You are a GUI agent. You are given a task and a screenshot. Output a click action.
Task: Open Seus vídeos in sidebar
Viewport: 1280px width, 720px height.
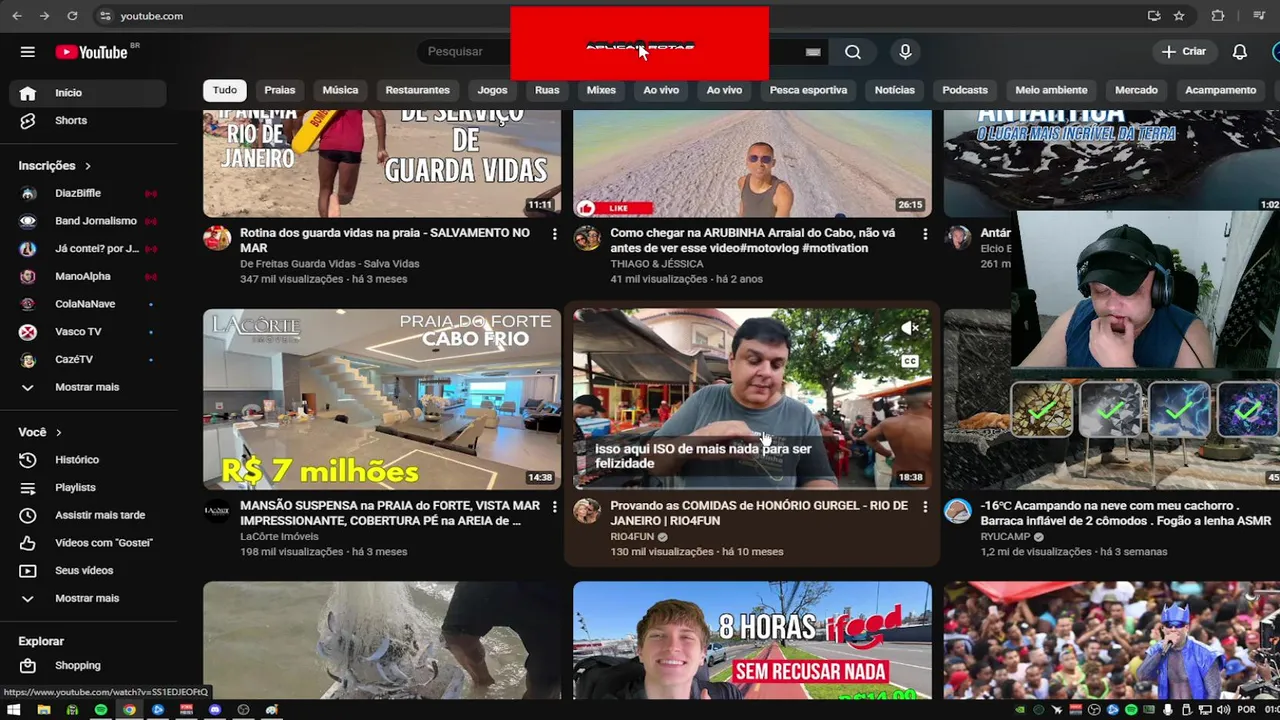(x=88, y=570)
